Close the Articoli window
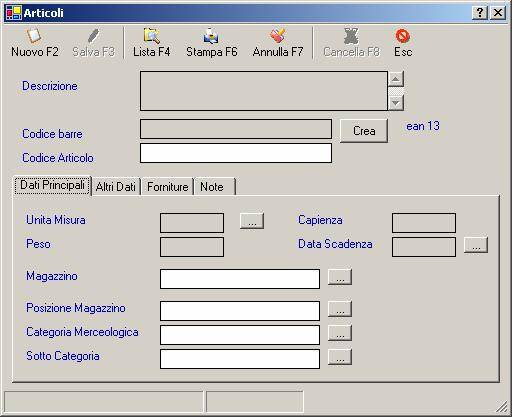Viewport: 513px width, 419px height. point(498,13)
